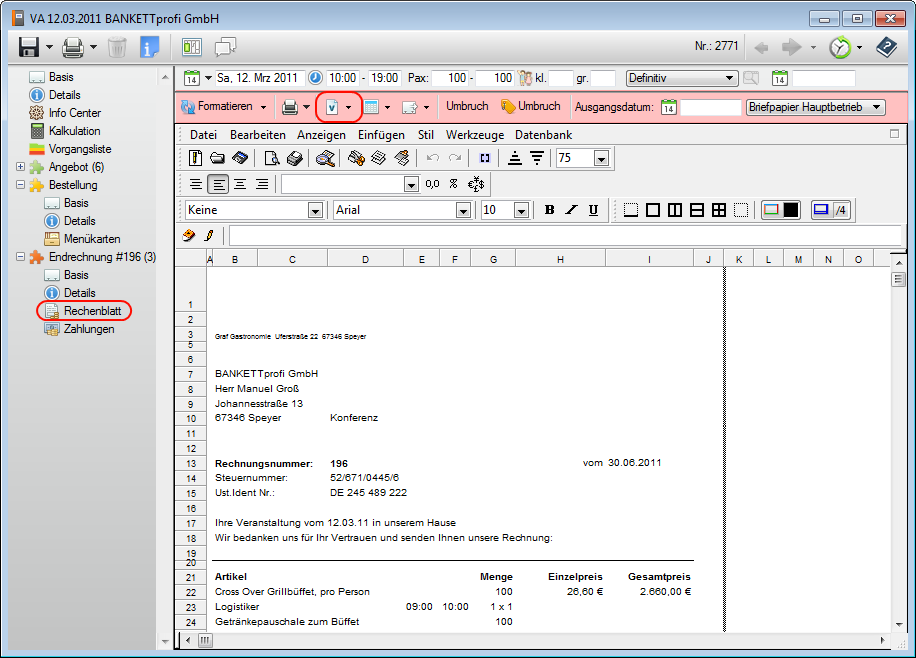
Task: Toggle center text alignment
Action: 240,184
